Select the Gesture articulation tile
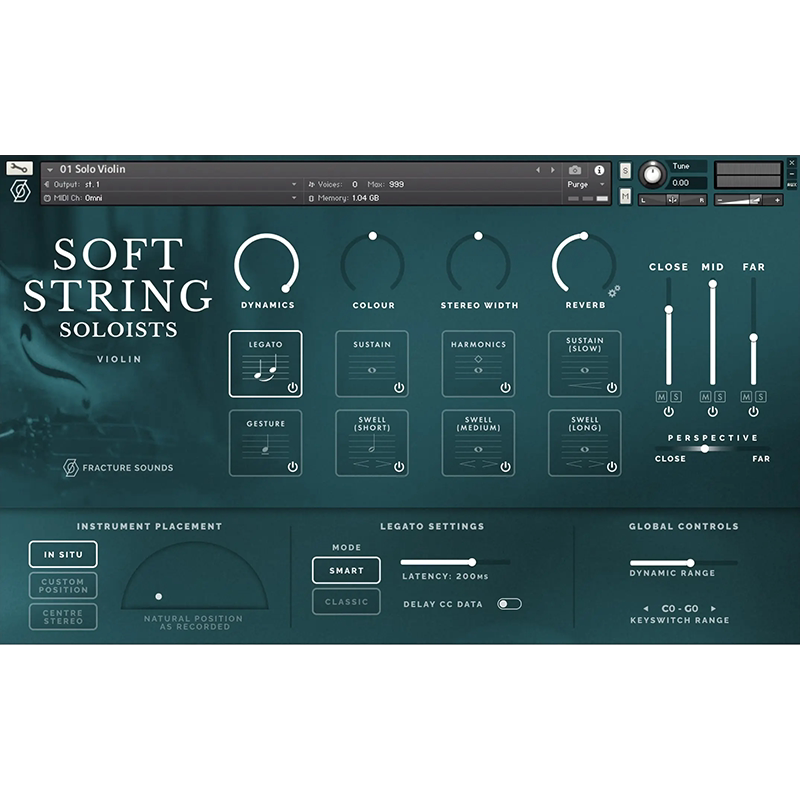This screenshot has height=800, width=800. [x=265, y=443]
